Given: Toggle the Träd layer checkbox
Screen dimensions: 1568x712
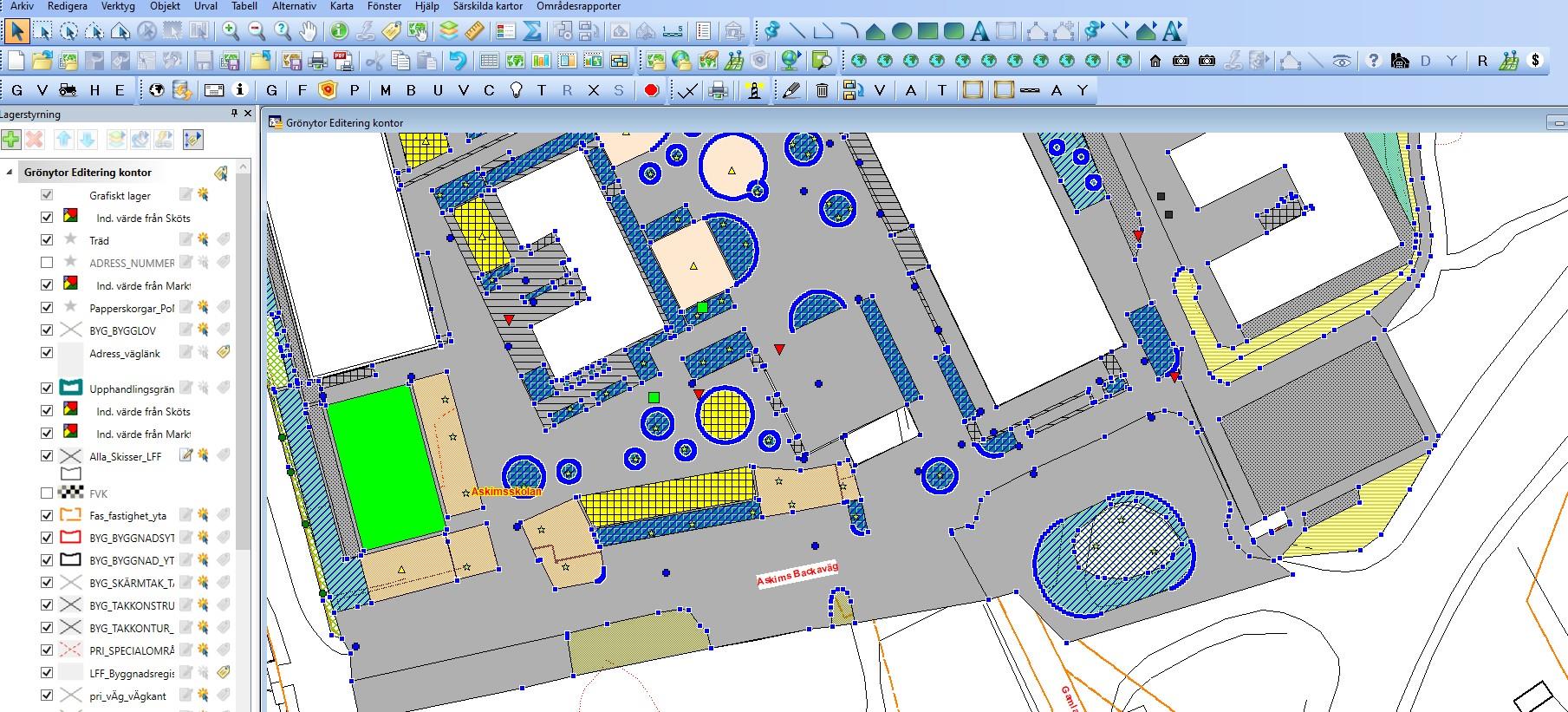Looking at the screenshot, I should click(x=47, y=240).
